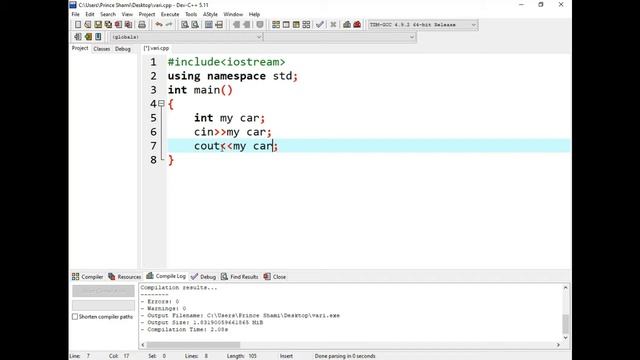Close the bottom panel via the Close tab

point(275,277)
